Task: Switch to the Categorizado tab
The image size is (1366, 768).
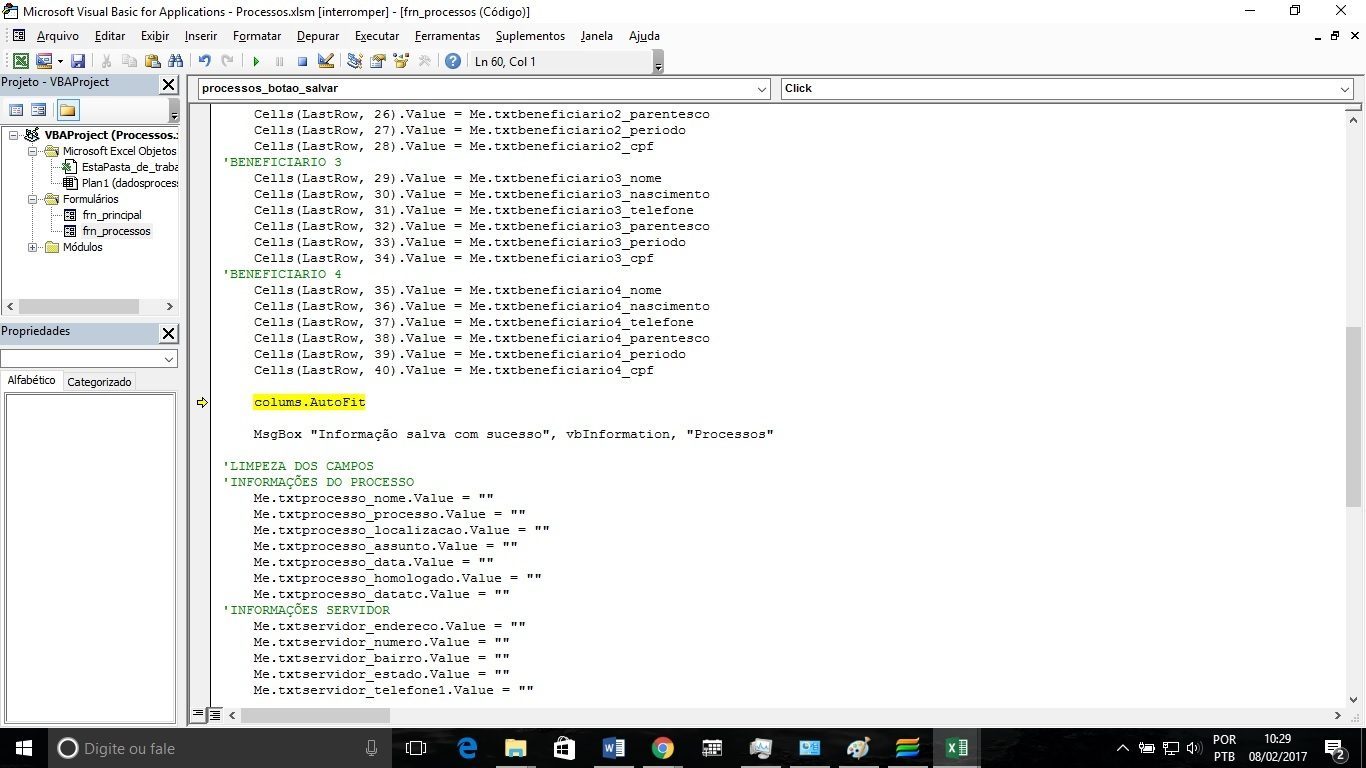Action: pos(99,382)
